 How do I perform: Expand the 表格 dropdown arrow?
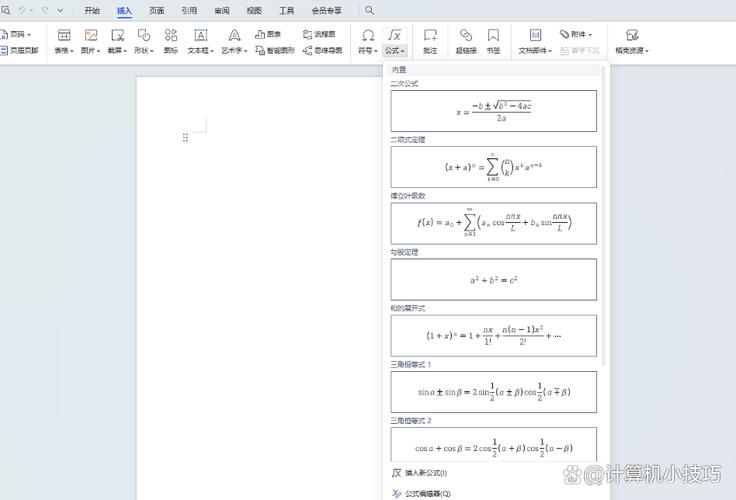pyautogui.click(x=72, y=51)
